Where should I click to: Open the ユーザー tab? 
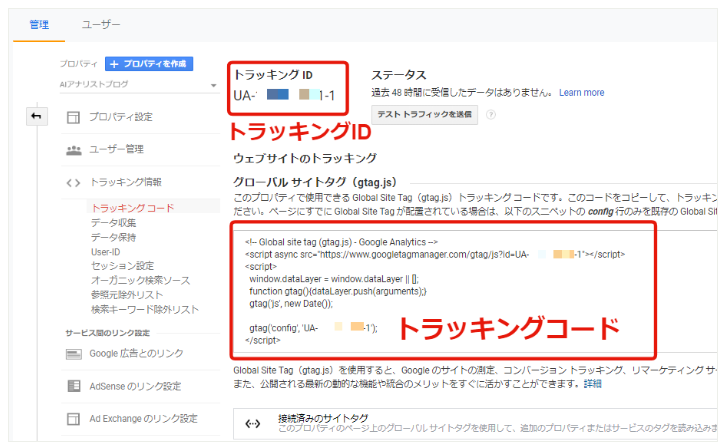[x=101, y=24]
